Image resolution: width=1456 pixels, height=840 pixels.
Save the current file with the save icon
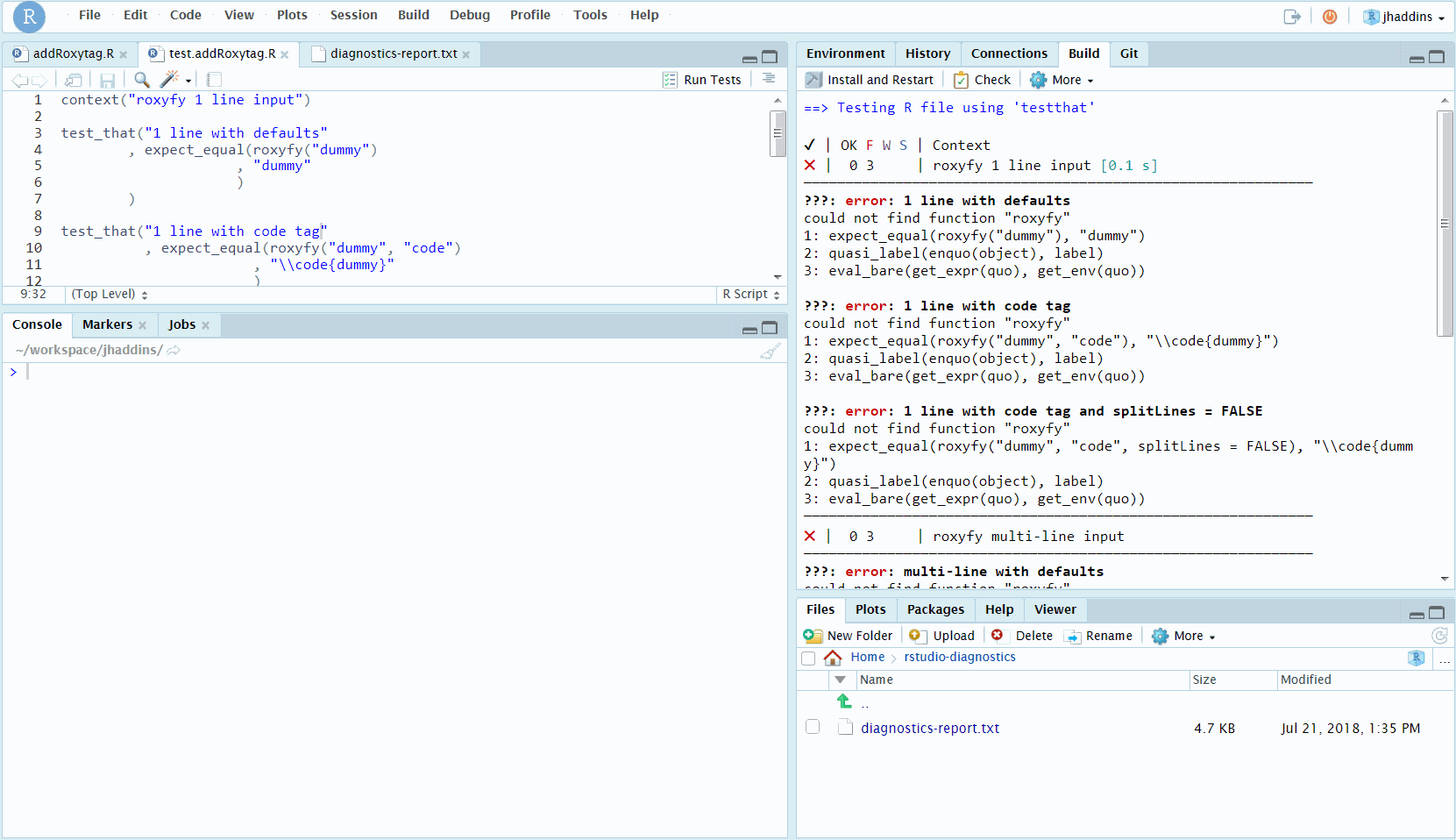107,79
